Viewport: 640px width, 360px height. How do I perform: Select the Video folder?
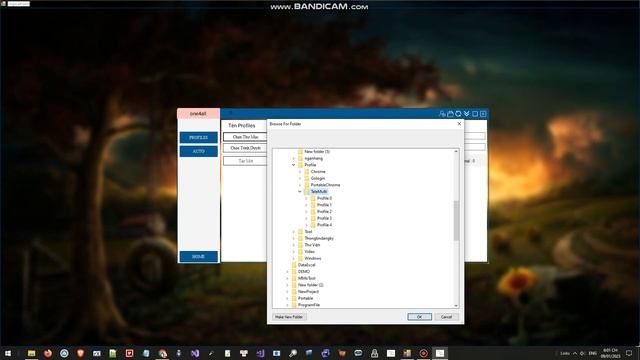(x=309, y=251)
